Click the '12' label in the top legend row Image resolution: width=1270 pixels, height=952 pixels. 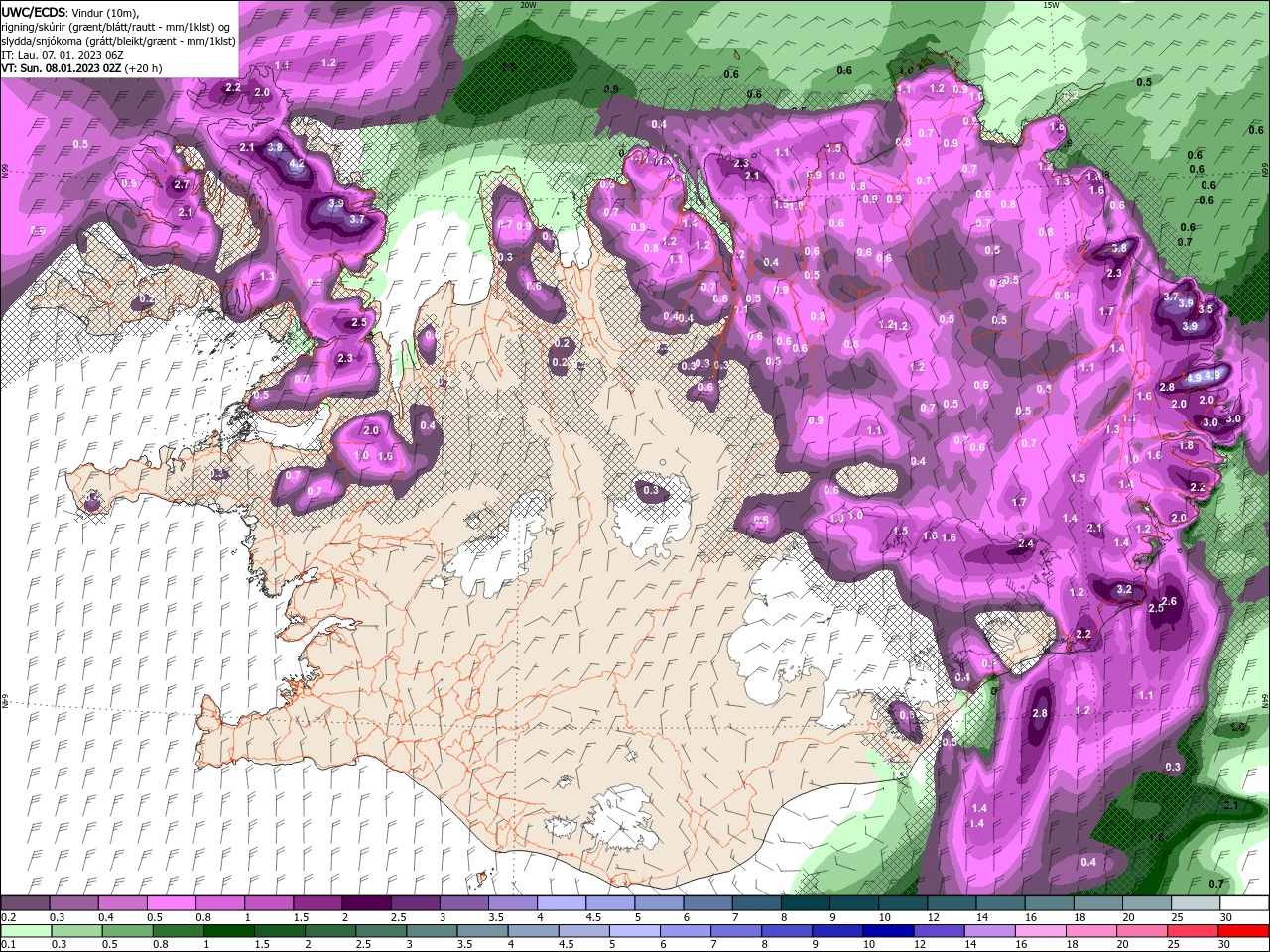[933, 917]
